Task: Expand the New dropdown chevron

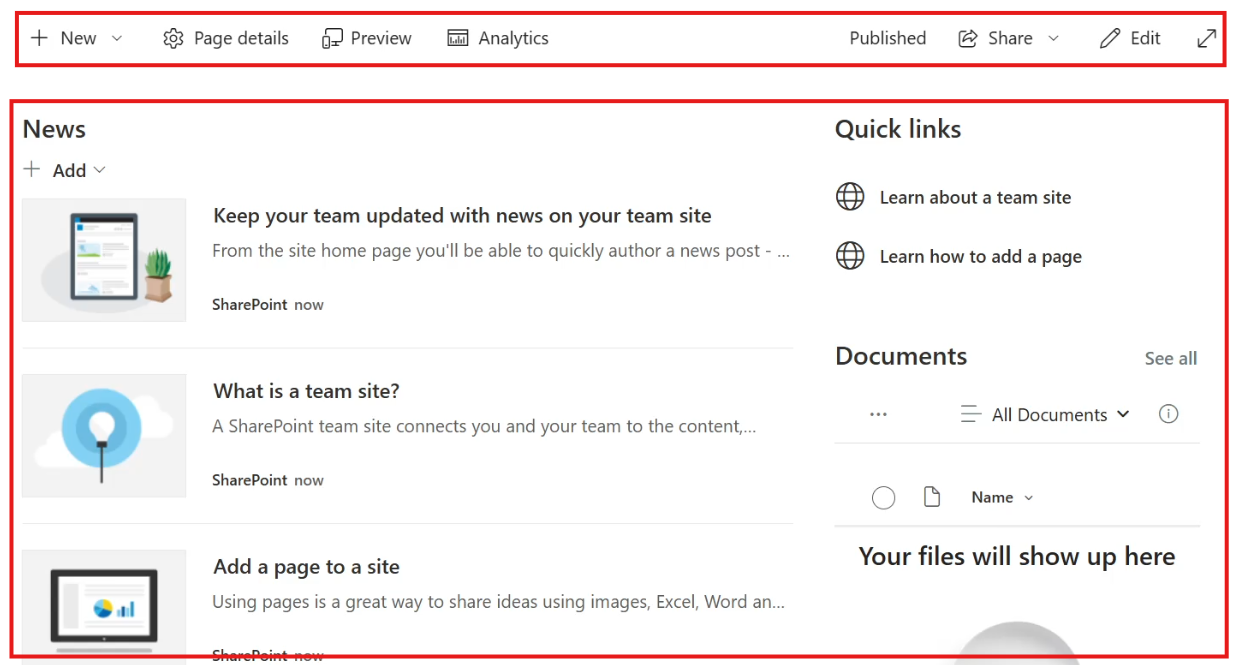Action: 116,38
